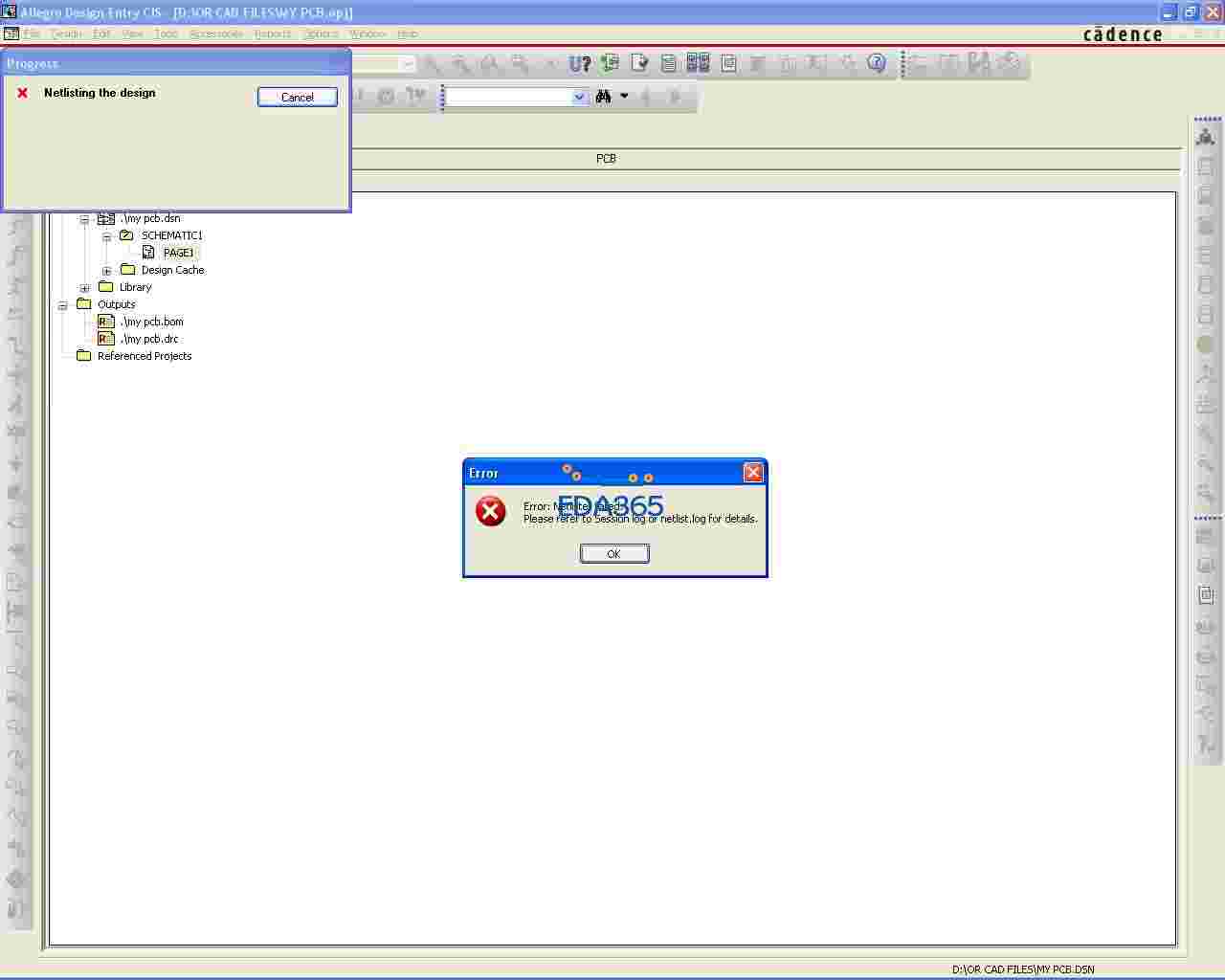The height and width of the screenshot is (980, 1225).
Task: Select the Referenced Projects folder
Action: point(145,356)
